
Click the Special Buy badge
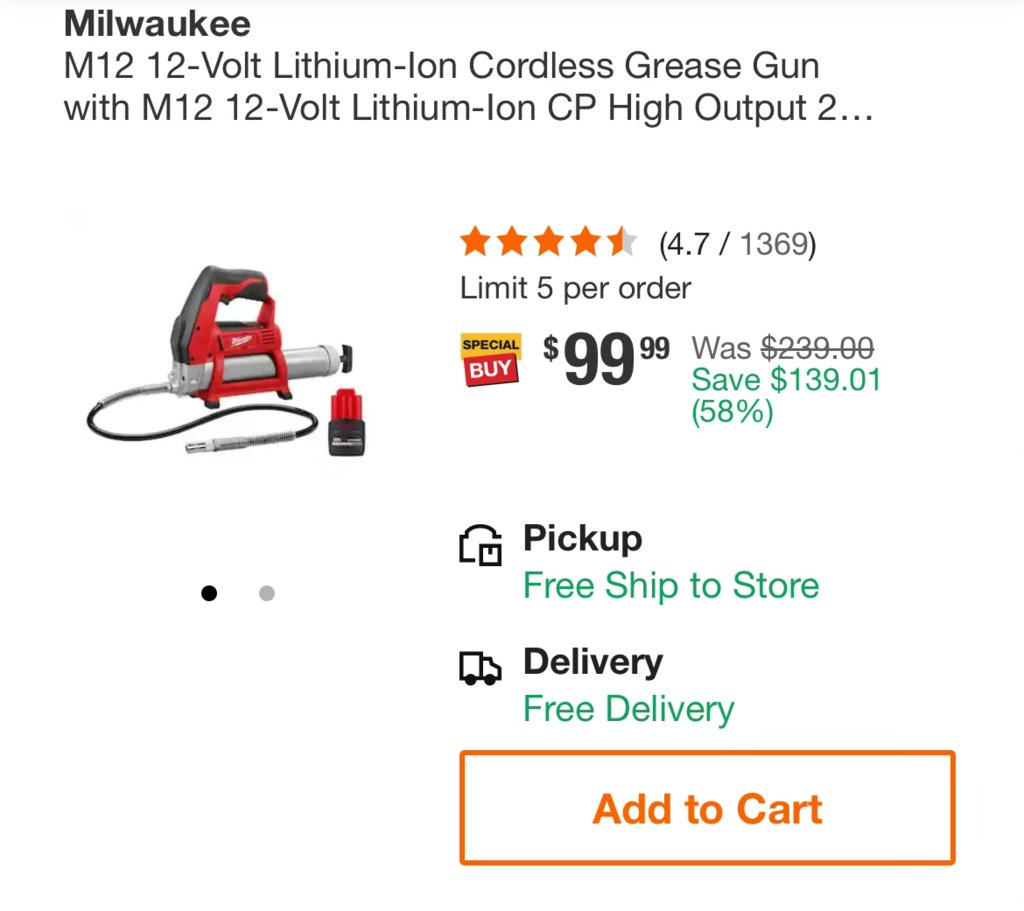click(x=491, y=359)
